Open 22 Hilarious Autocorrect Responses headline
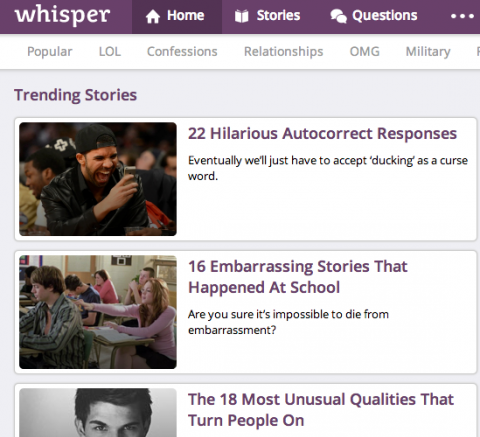Screen dimensions: 480x437 tap(322, 134)
